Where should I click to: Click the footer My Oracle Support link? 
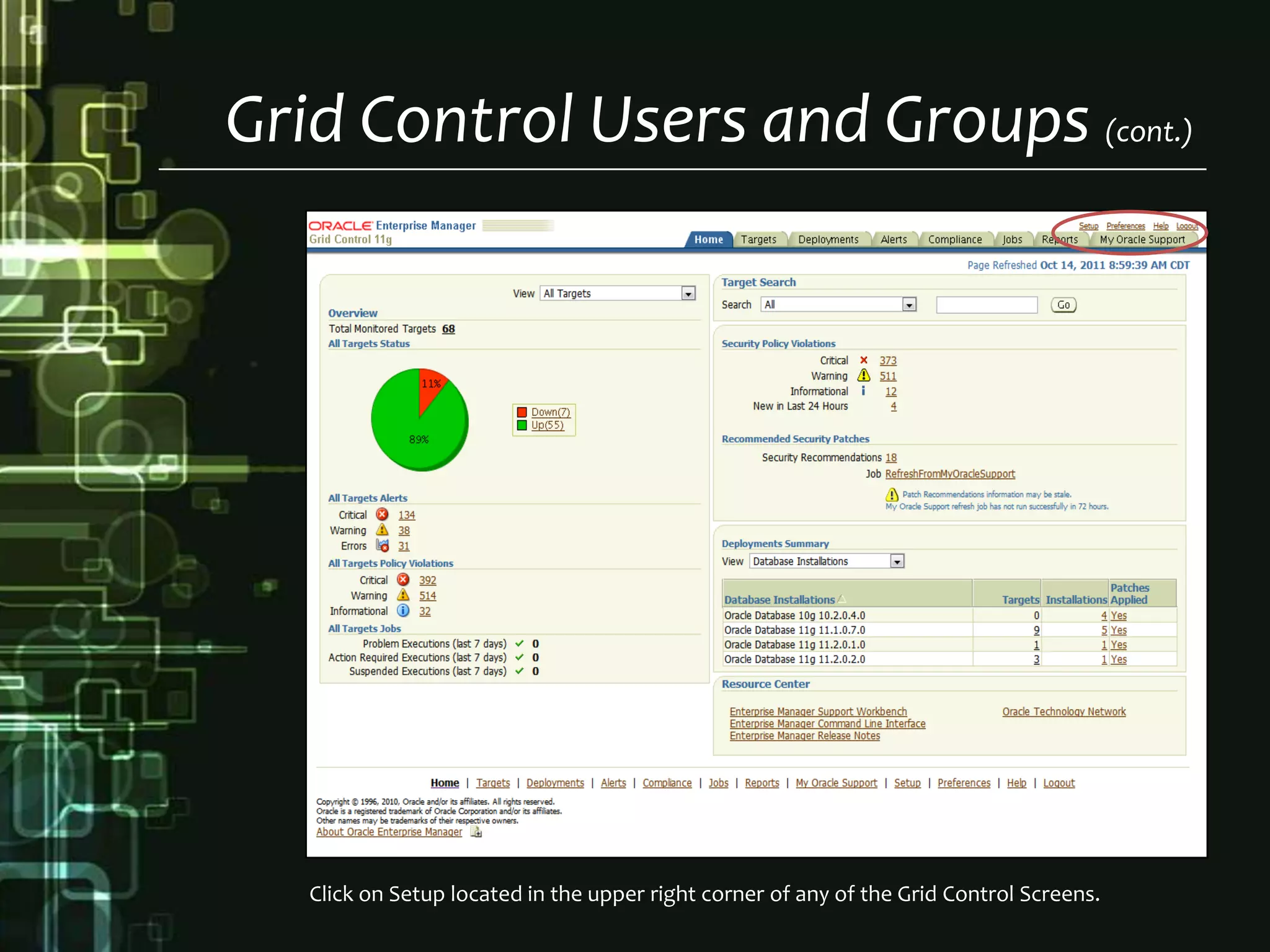click(x=837, y=783)
